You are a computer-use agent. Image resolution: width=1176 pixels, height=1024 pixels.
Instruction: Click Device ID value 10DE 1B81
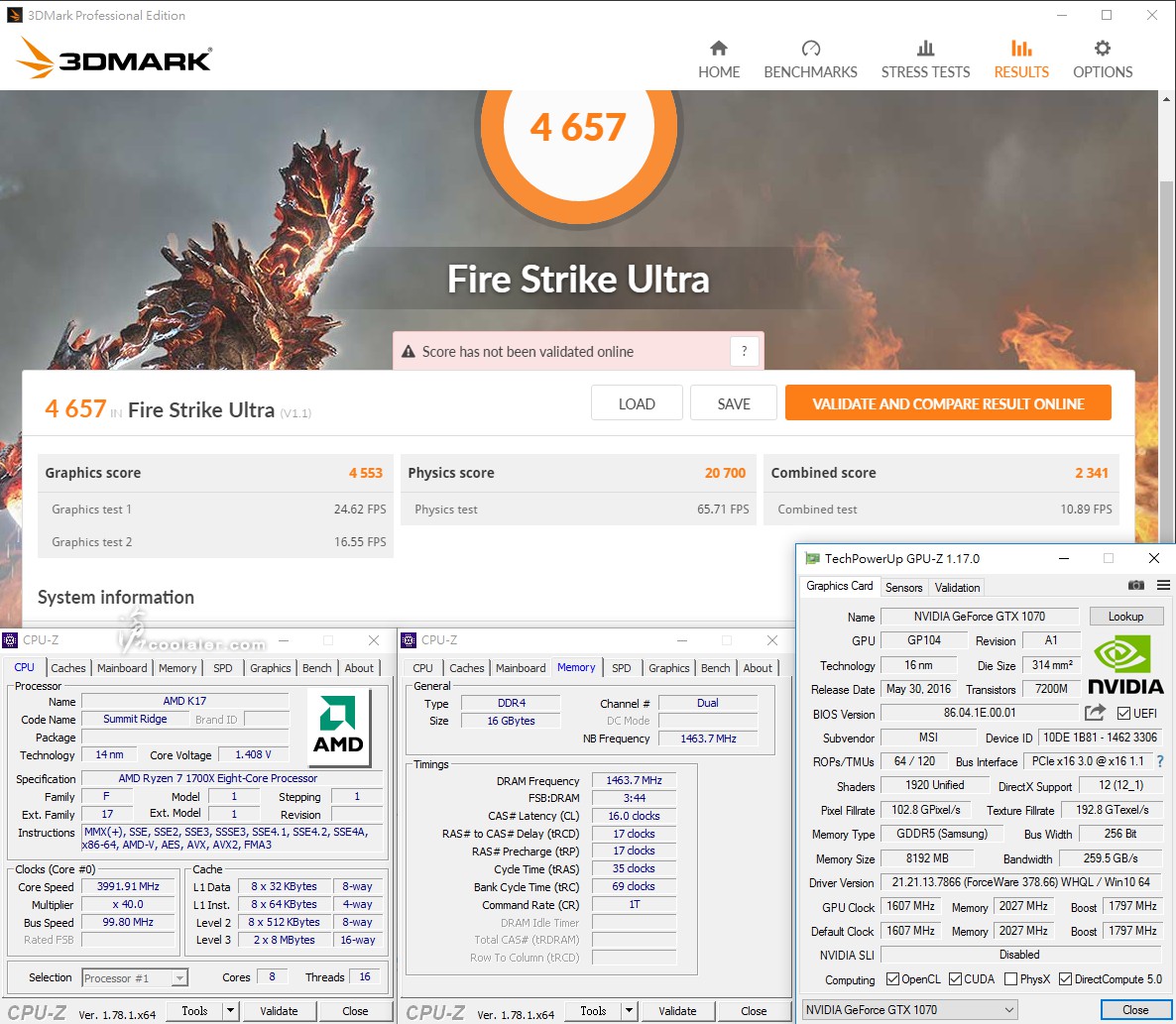(1101, 737)
